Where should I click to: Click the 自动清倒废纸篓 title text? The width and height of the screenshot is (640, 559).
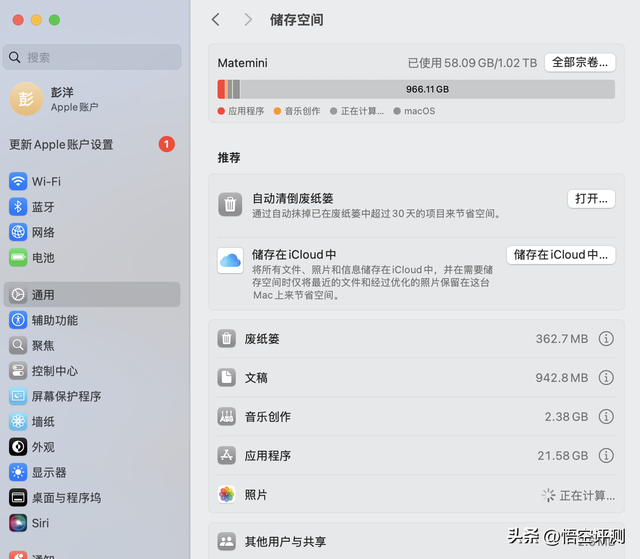[293, 198]
